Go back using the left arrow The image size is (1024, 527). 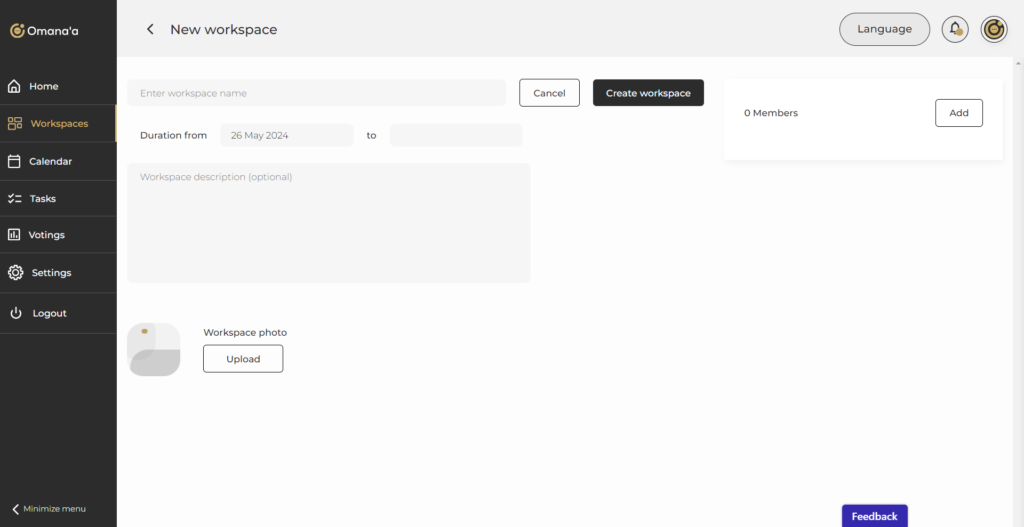pyautogui.click(x=150, y=30)
